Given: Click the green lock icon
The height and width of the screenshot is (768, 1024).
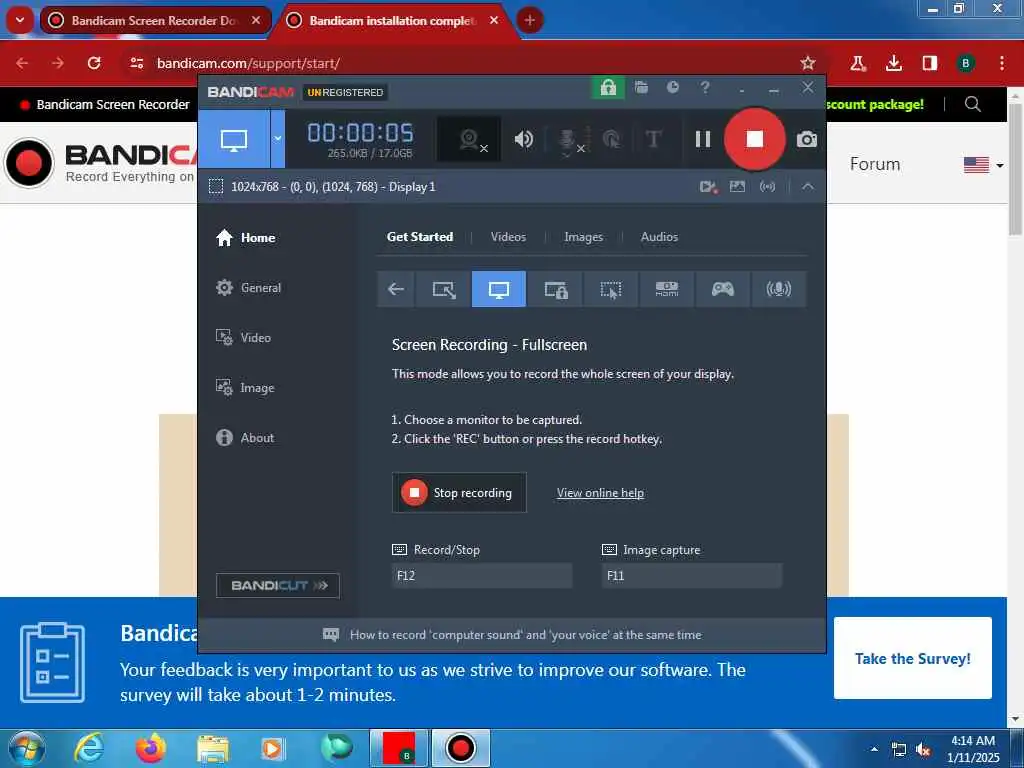Looking at the screenshot, I should click(608, 88).
